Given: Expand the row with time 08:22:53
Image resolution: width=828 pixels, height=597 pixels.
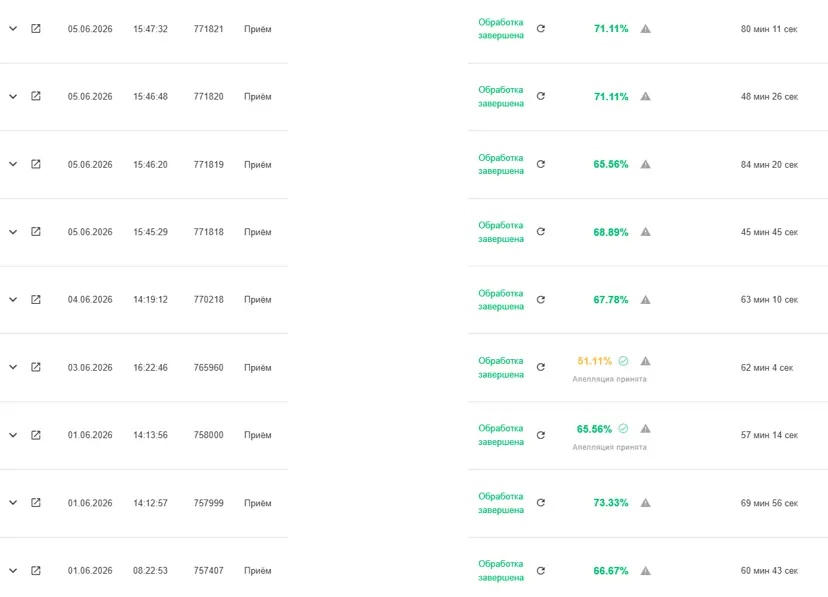Looking at the screenshot, I should [x=13, y=571].
